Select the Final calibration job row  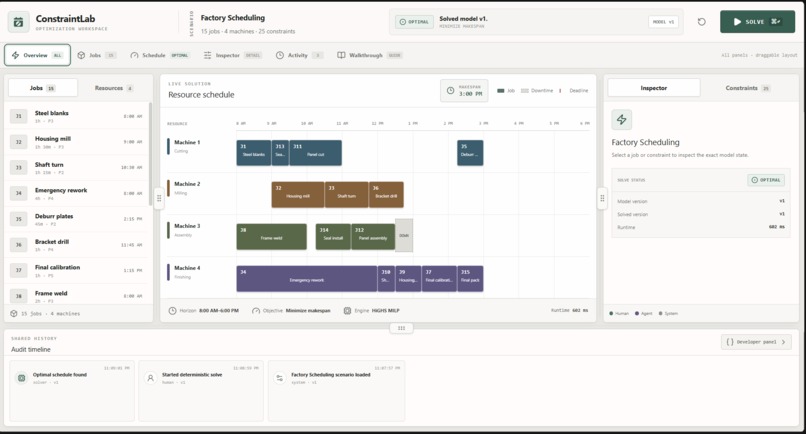76,270
